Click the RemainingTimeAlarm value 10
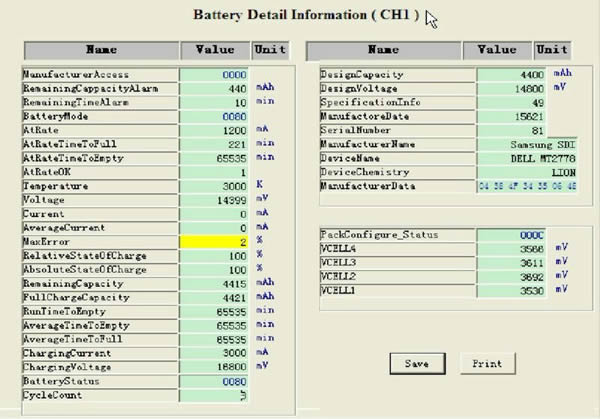 [x=214, y=103]
